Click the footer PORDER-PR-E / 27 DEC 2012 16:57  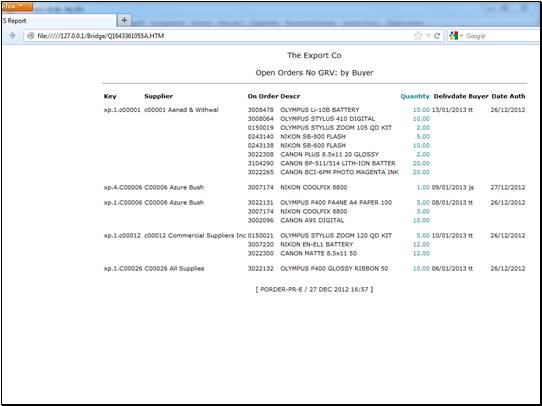[314, 290]
